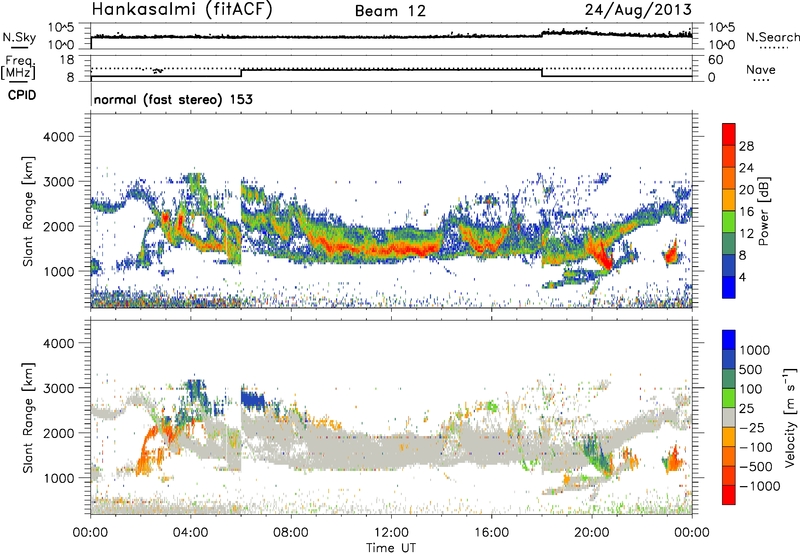The image size is (800, 554).
Task: Click the date '24/Aug/2013'
Action: point(638,10)
